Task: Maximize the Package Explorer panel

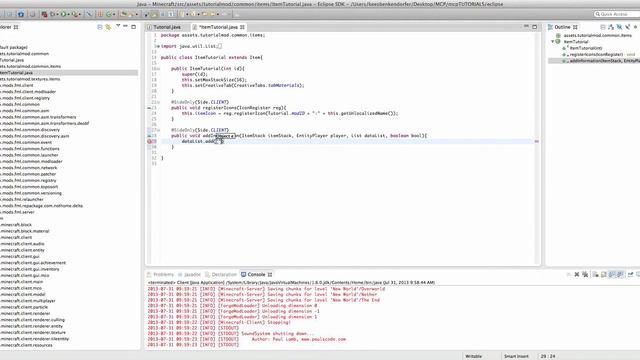Action: 133,27
